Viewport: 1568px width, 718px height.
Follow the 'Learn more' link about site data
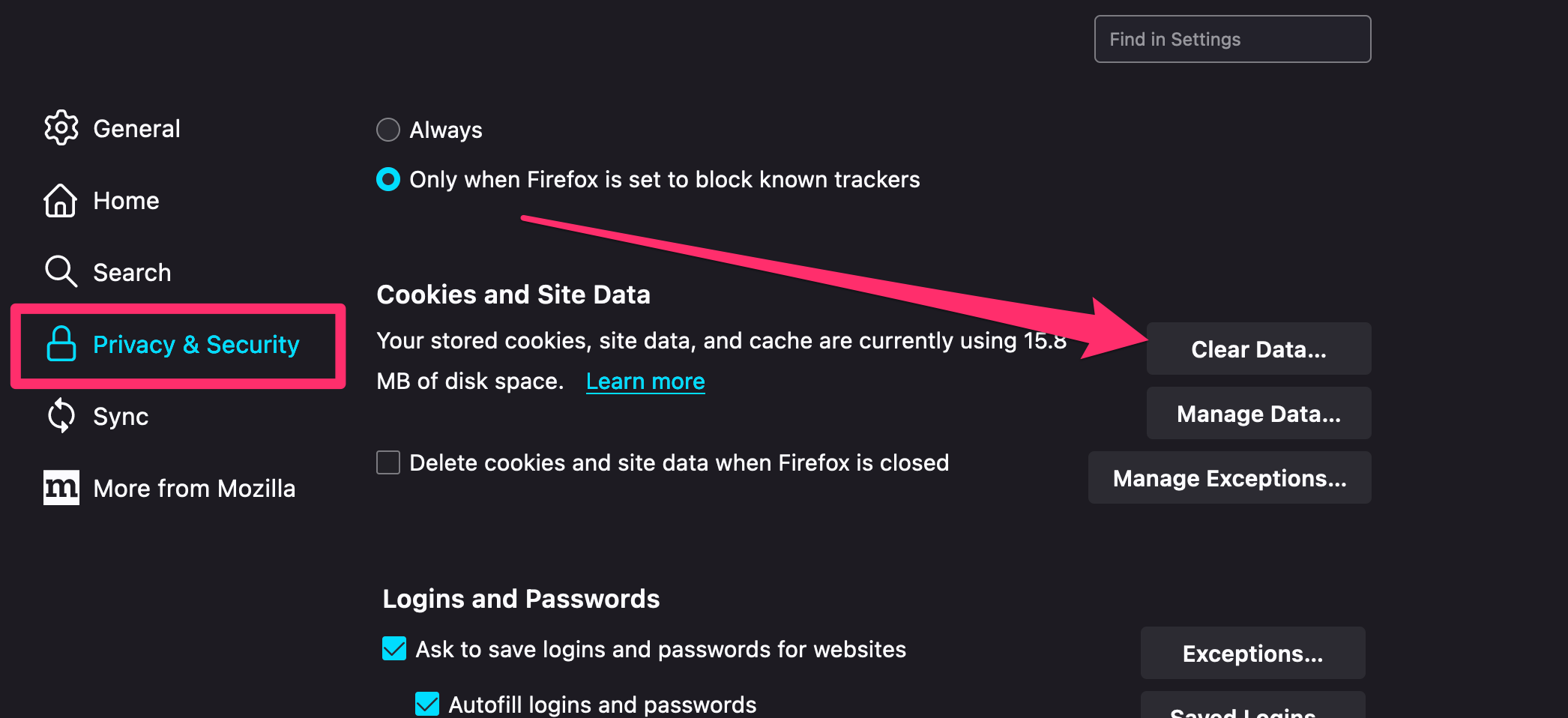click(x=645, y=381)
